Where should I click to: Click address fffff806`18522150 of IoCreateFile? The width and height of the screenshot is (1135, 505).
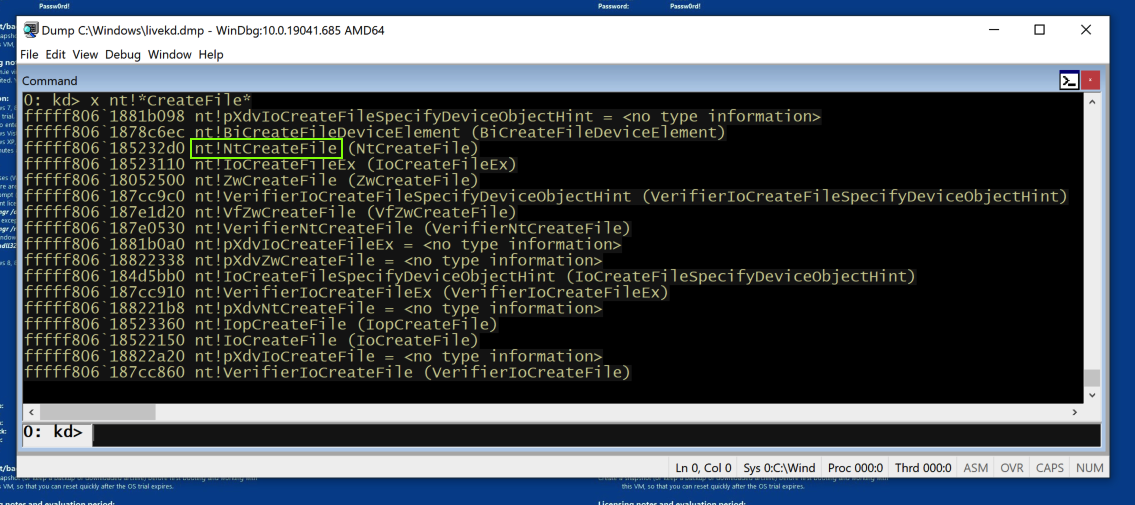coord(106,341)
